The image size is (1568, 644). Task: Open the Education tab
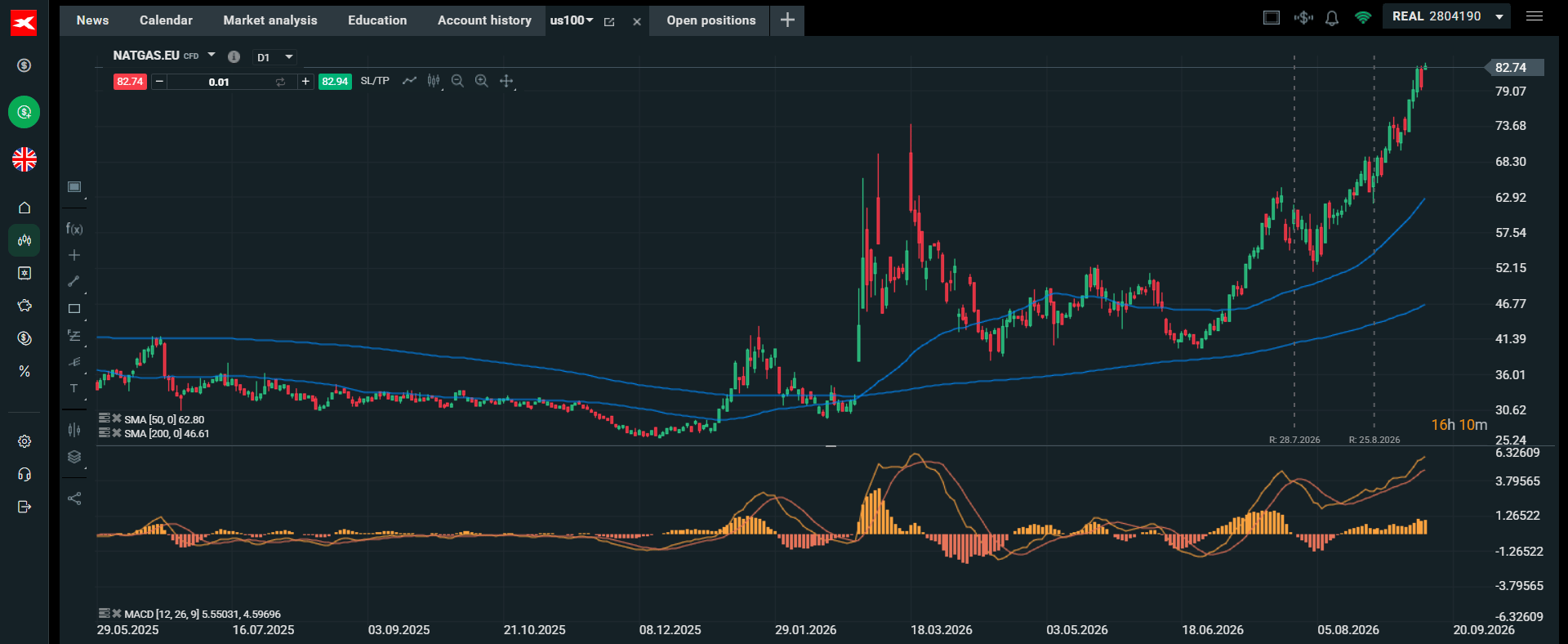point(377,20)
